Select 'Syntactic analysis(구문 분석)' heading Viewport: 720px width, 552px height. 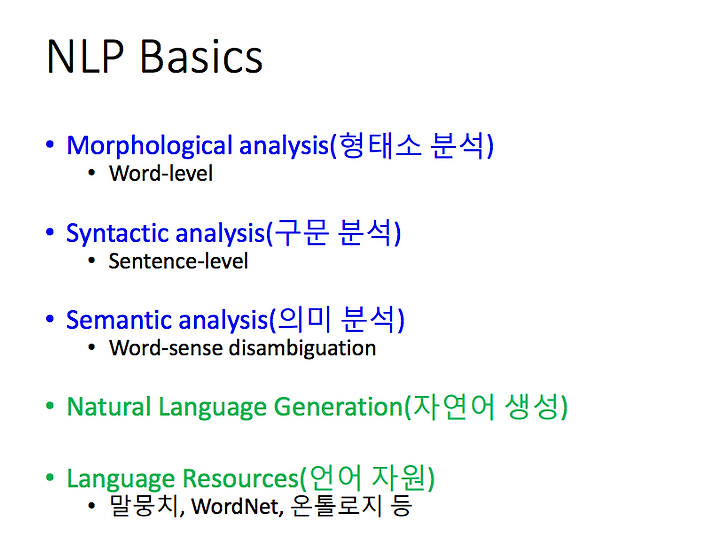234,233
